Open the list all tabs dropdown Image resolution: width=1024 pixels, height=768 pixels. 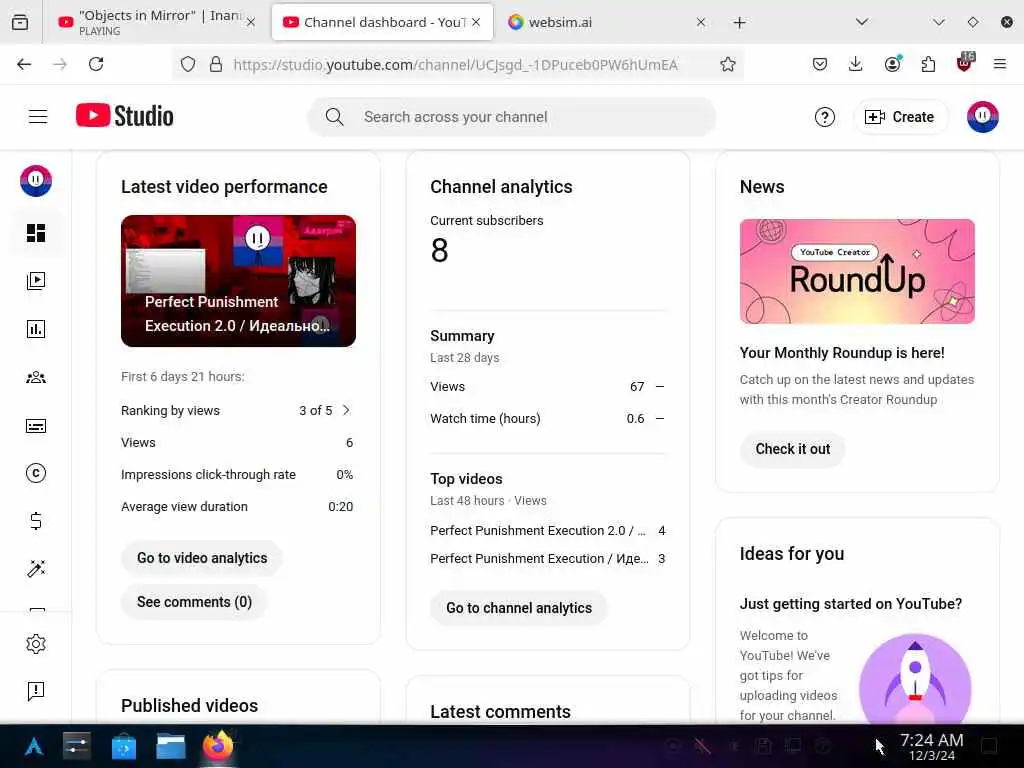click(862, 22)
